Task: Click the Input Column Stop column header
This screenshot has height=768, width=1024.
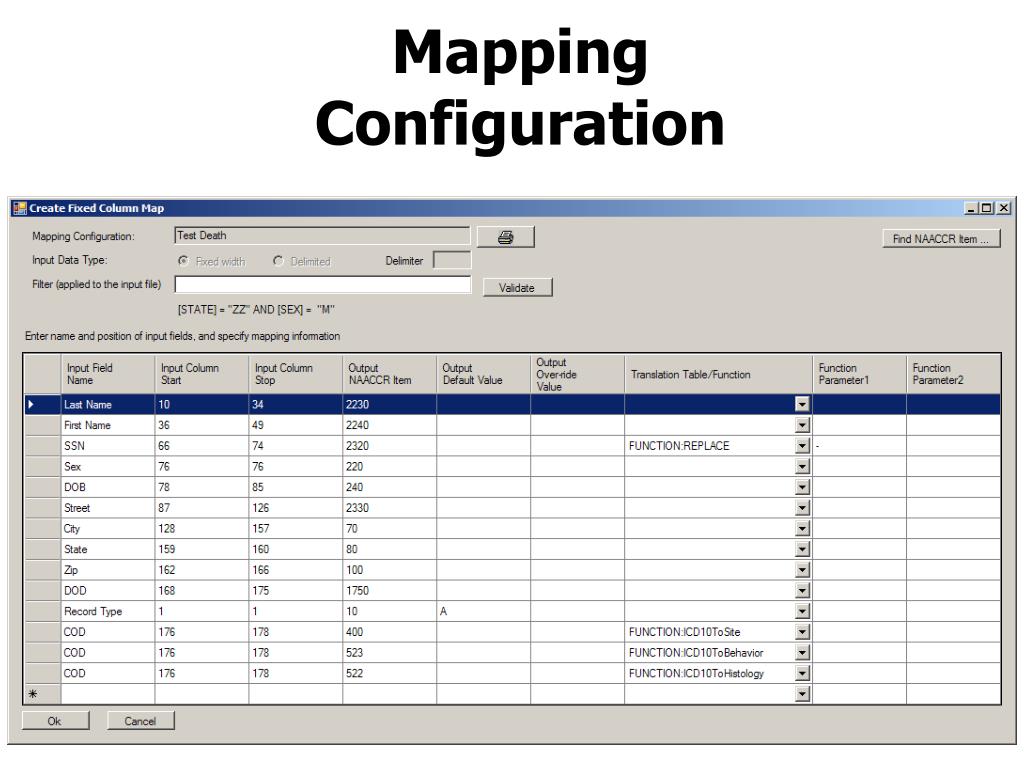Action: [x=296, y=374]
